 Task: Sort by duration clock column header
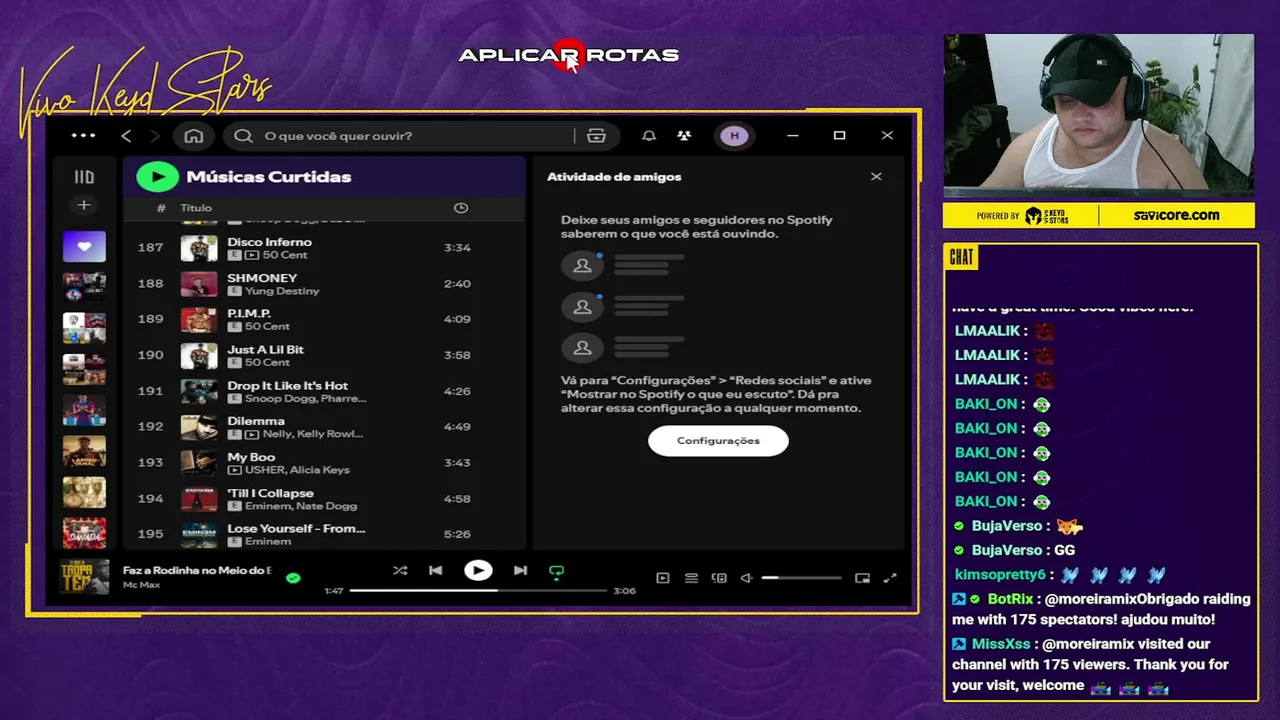click(x=461, y=208)
